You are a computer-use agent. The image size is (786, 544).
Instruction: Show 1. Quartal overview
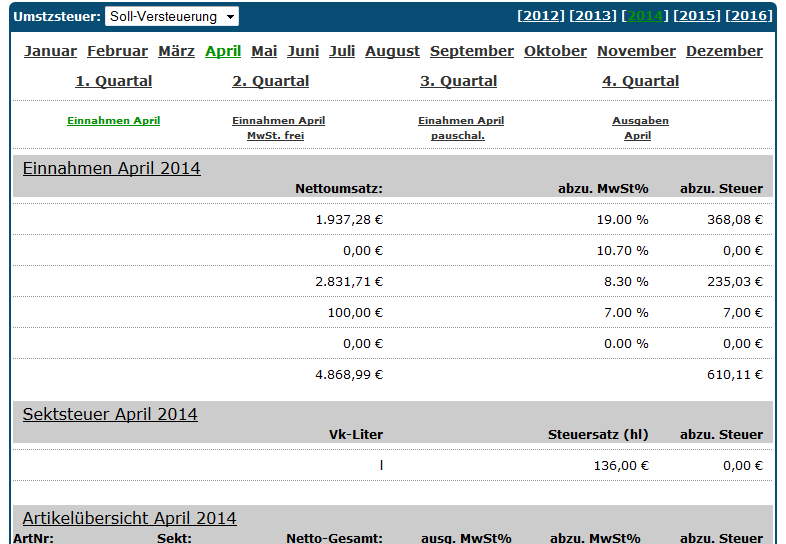pos(114,81)
